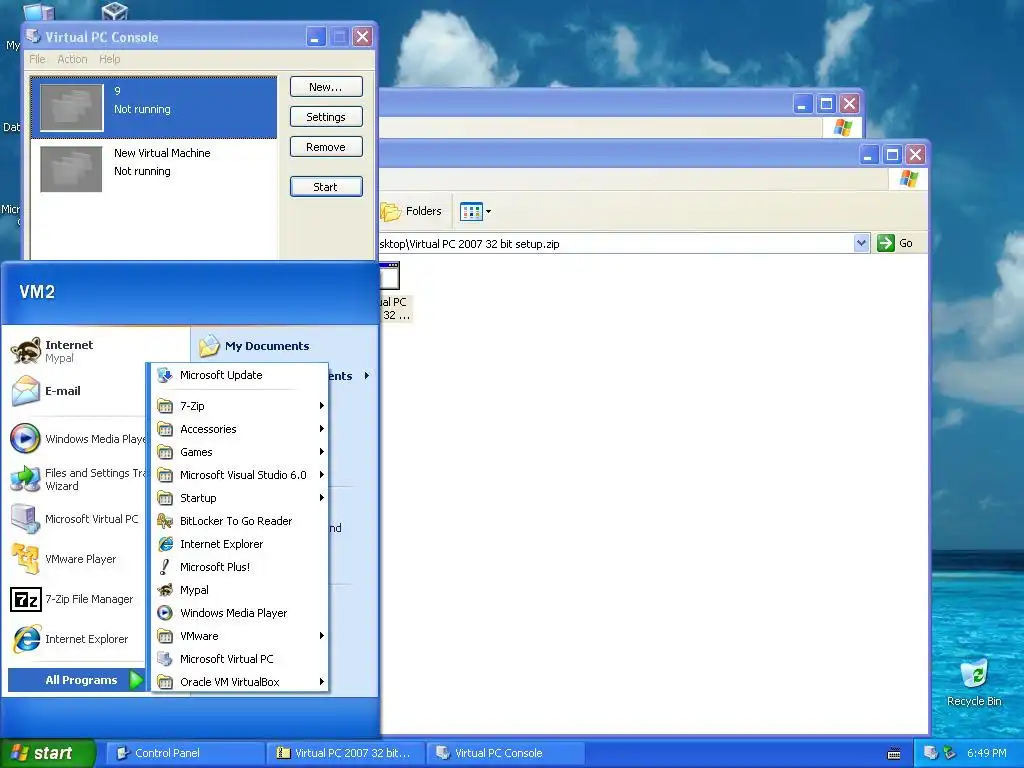
Task: Click Remove in Virtual PC Console
Action: 326,147
